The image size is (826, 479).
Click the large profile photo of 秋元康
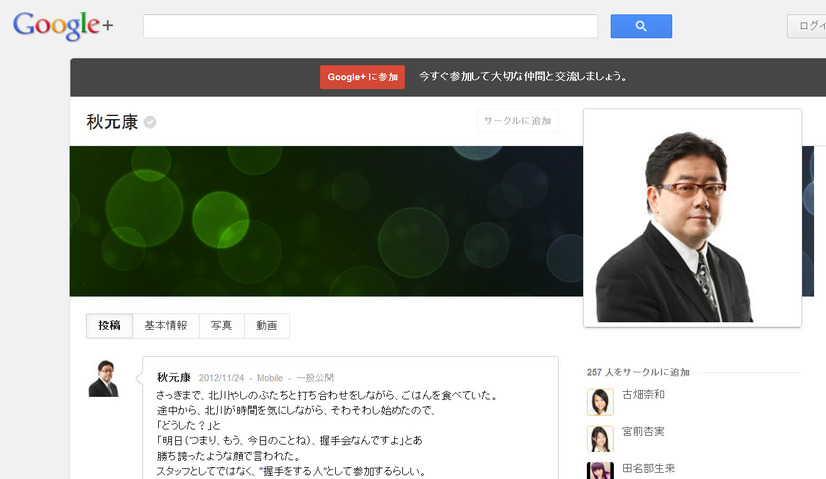[x=692, y=218]
